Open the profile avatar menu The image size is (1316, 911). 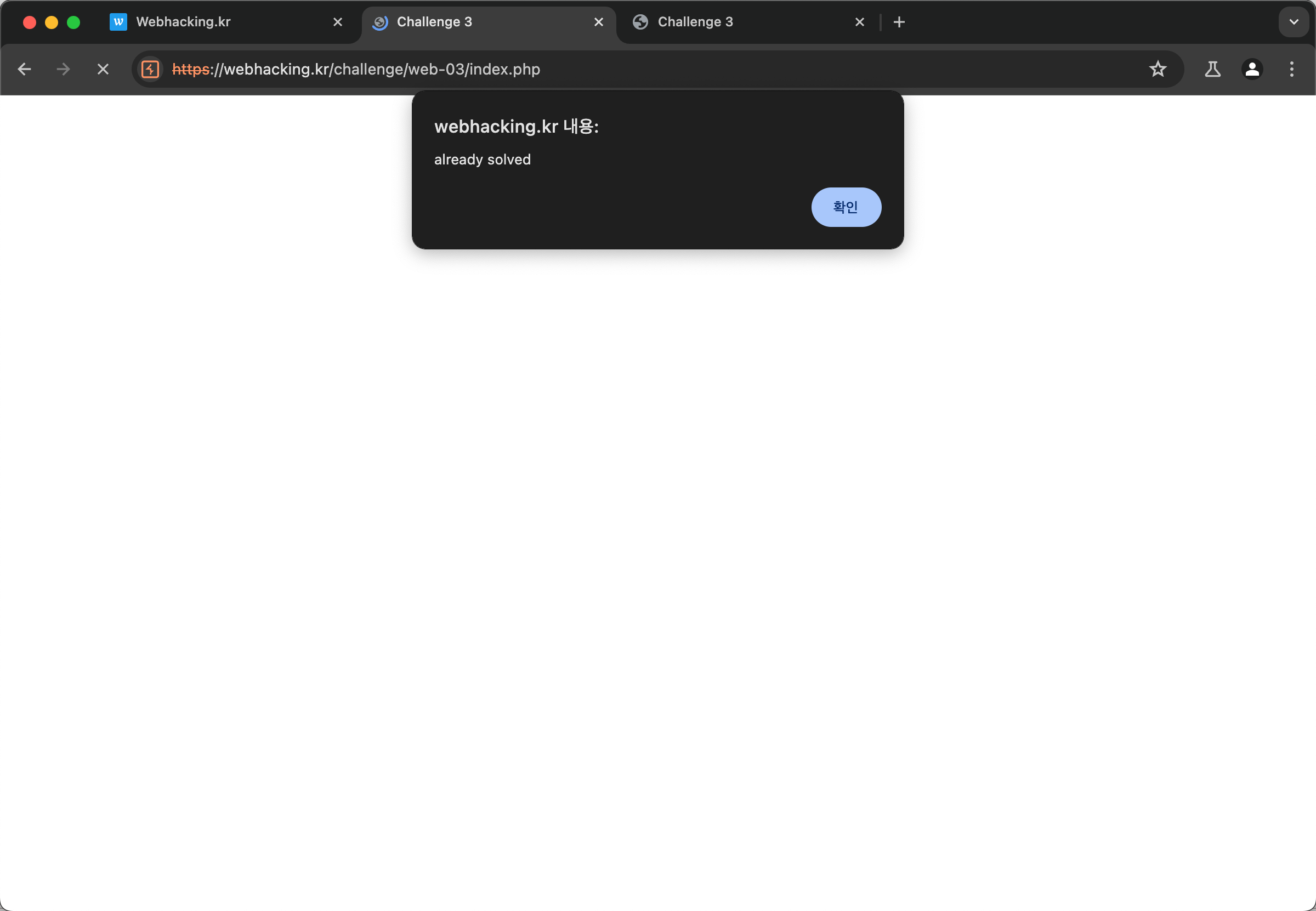[1252, 69]
